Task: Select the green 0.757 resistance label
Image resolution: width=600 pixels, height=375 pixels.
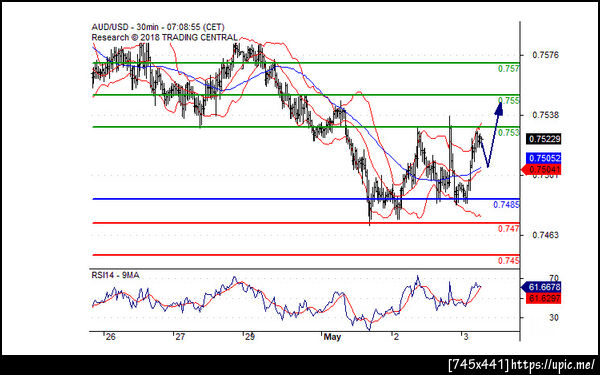Action: (x=509, y=69)
